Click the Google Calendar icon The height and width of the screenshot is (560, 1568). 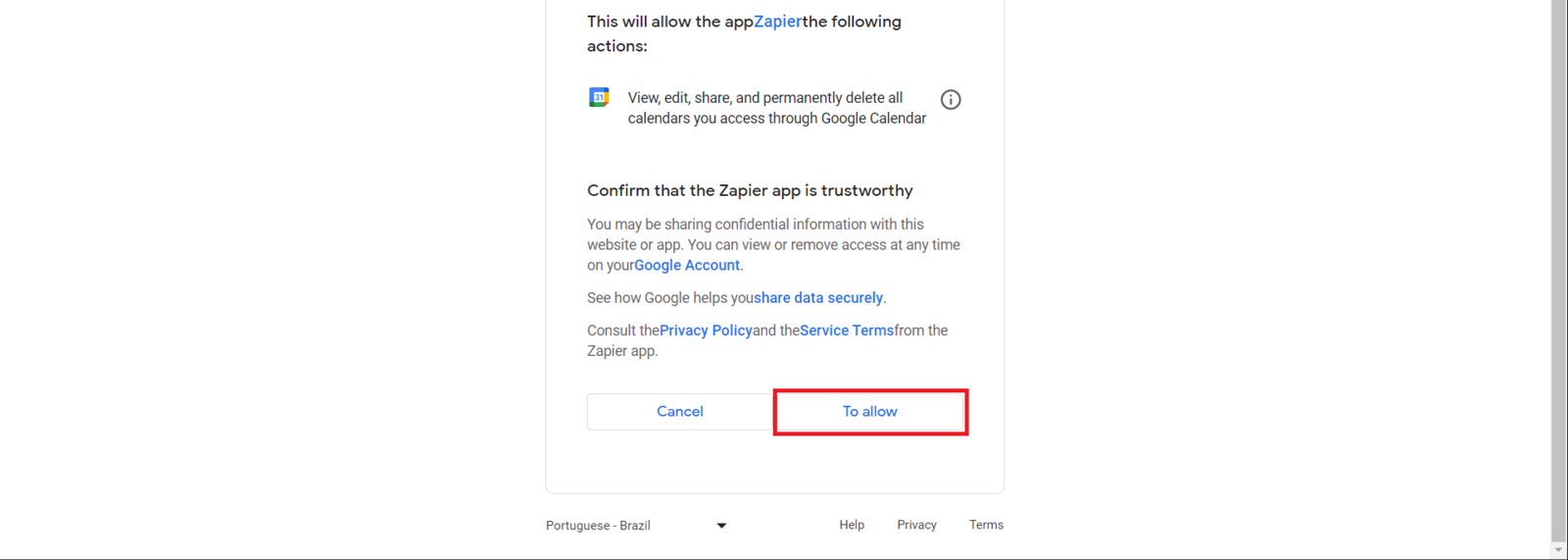tap(599, 97)
